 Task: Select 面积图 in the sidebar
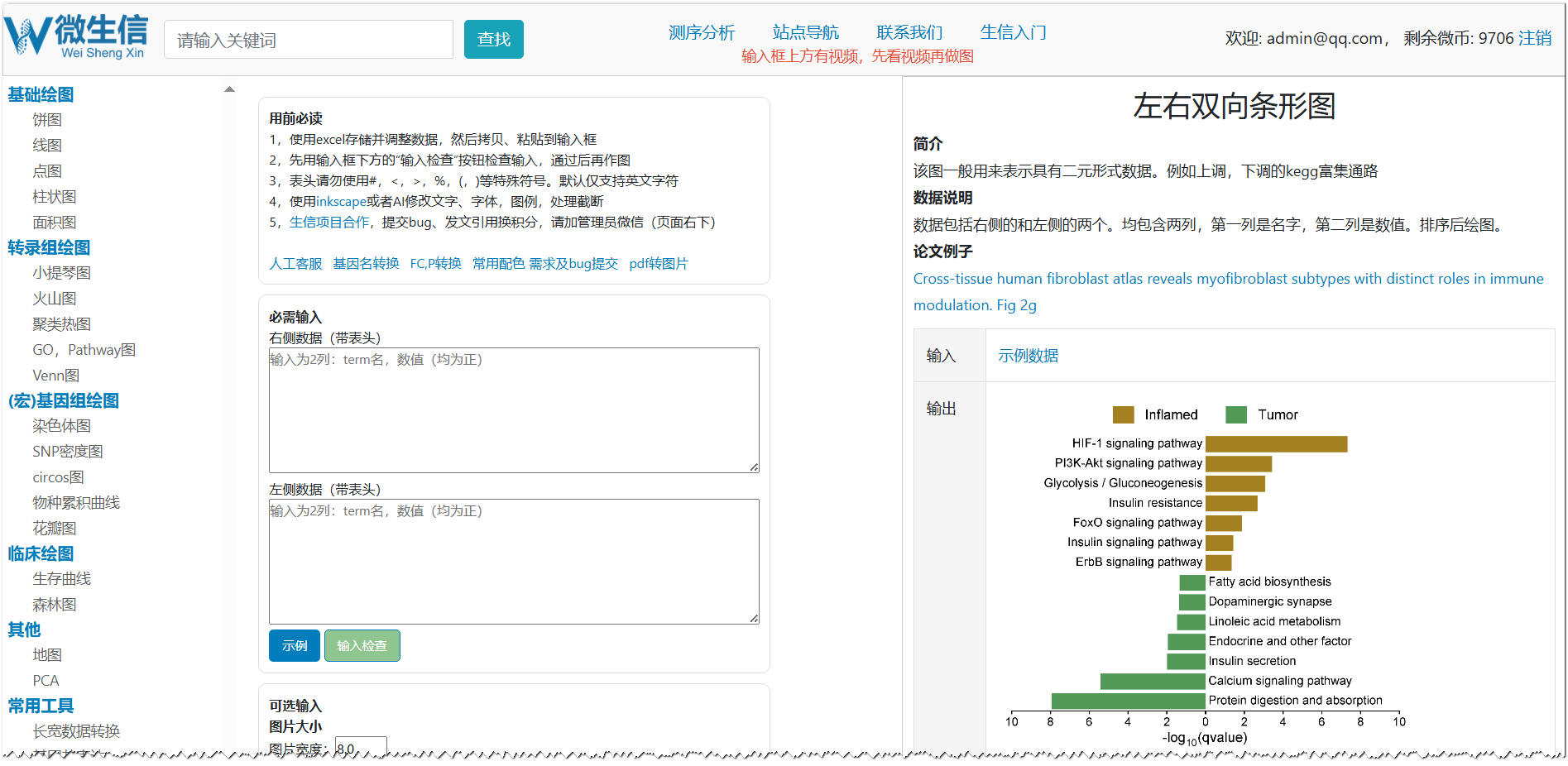click(55, 223)
